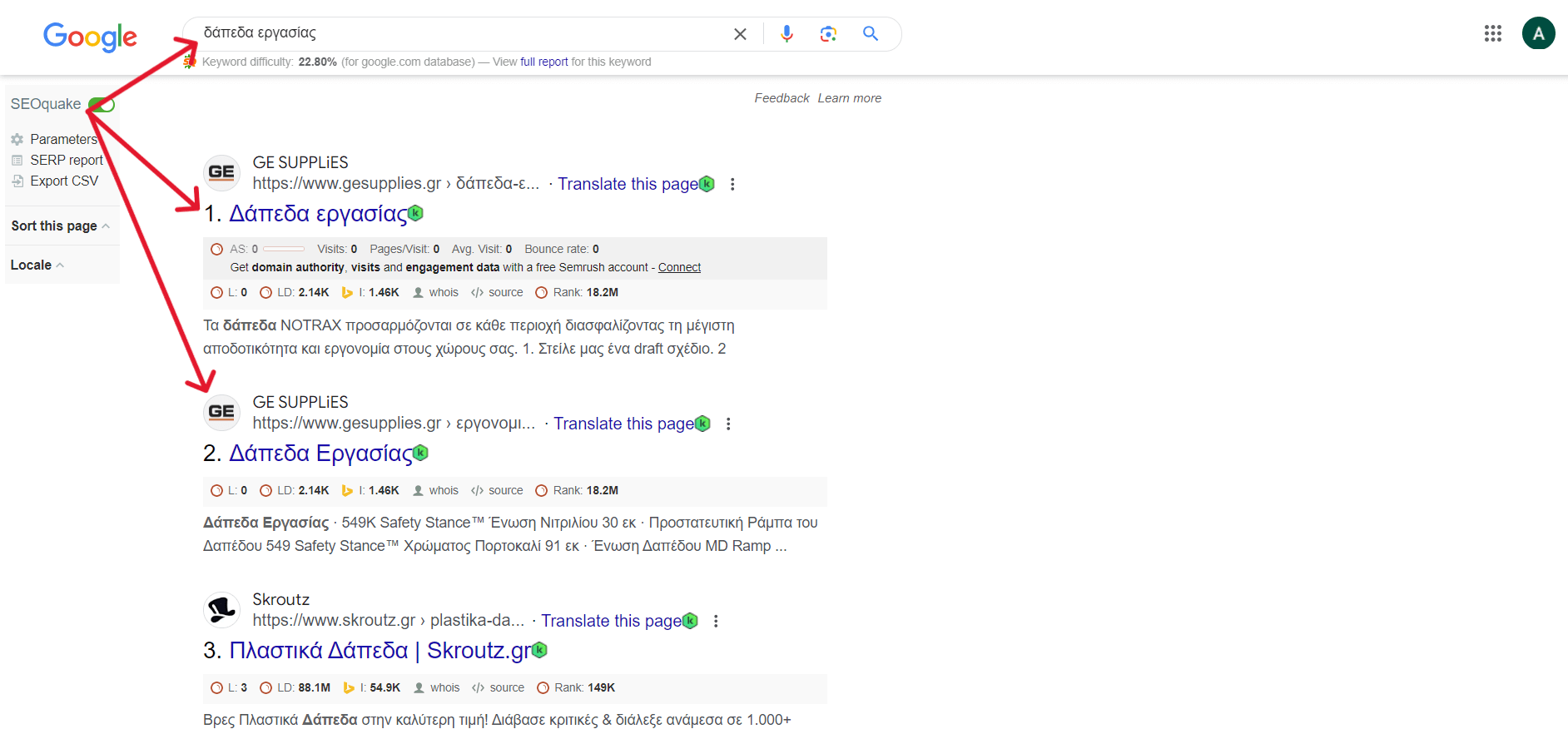Open whois for result 2
Viewport: 1568px width, 729px height.
pos(436,490)
